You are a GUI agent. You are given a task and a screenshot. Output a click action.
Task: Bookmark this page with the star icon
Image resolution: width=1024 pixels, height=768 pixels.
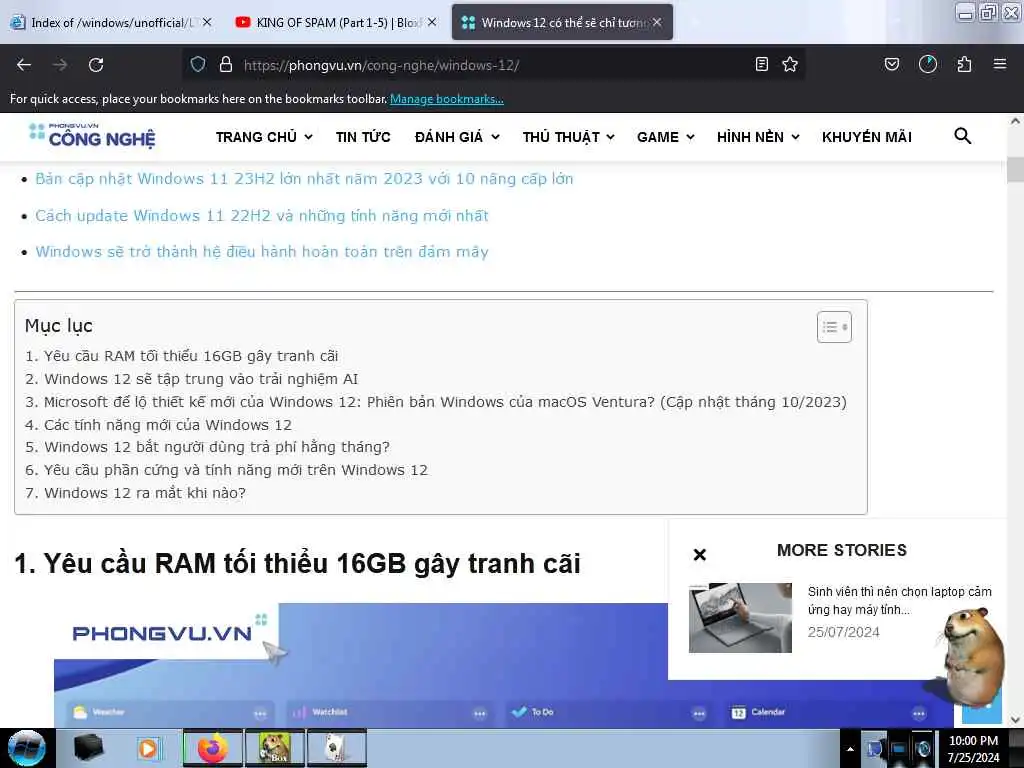tap(790, 64)
